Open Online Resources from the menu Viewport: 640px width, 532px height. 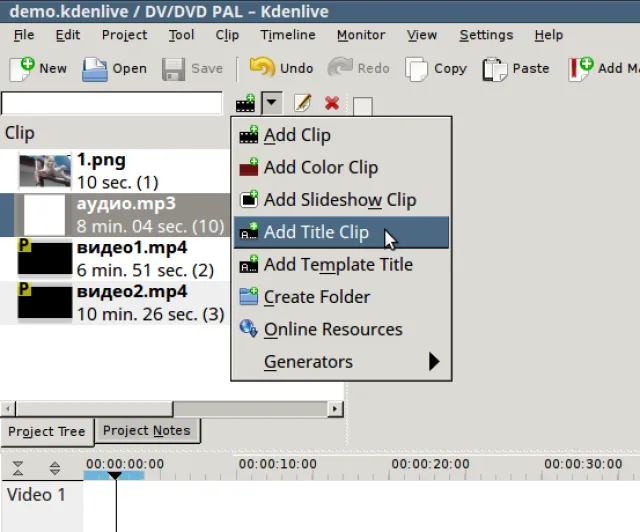click(341, 329)
